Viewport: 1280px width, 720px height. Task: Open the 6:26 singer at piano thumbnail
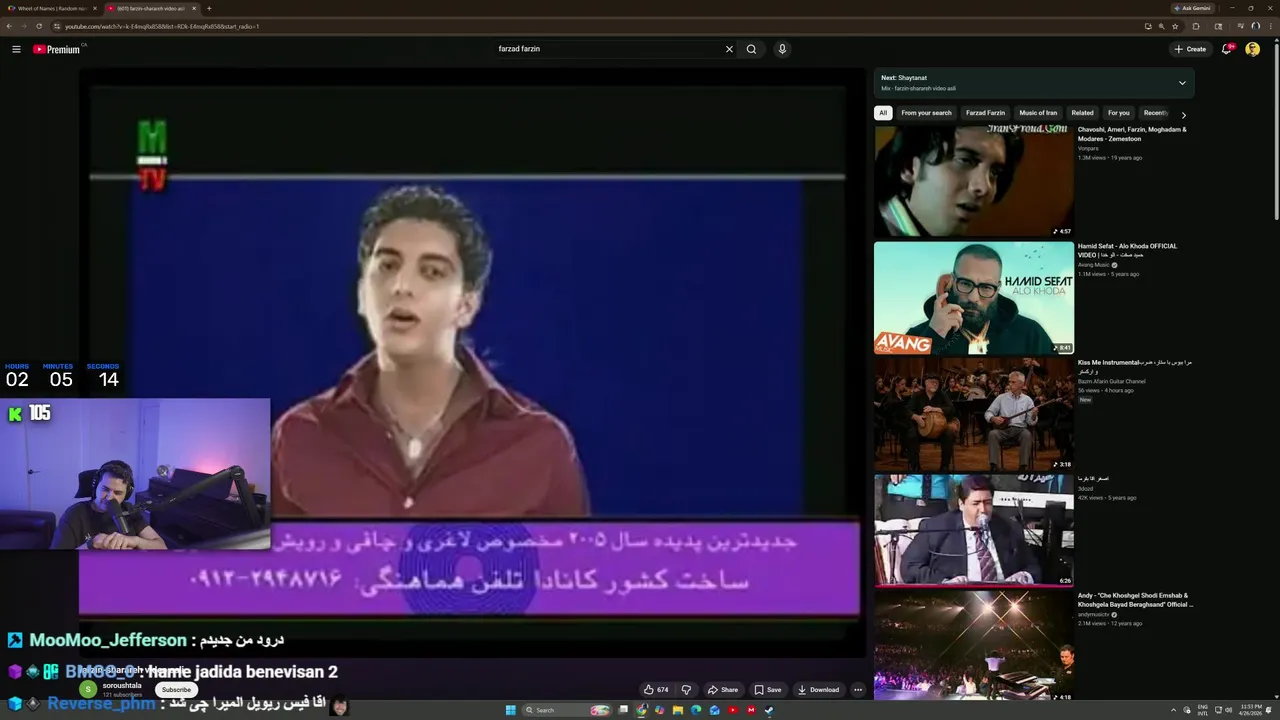(973, 530)
